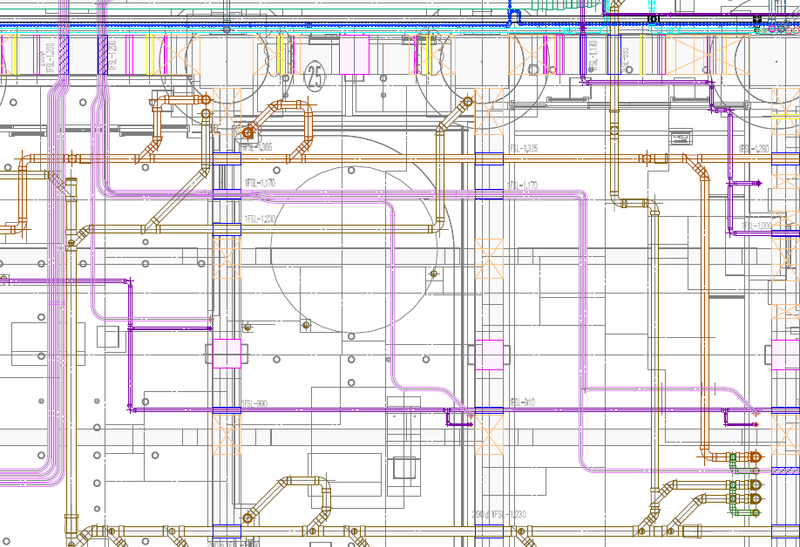Click the orange riser symbol beside 1FSL-1,385

tap(247, 132)
